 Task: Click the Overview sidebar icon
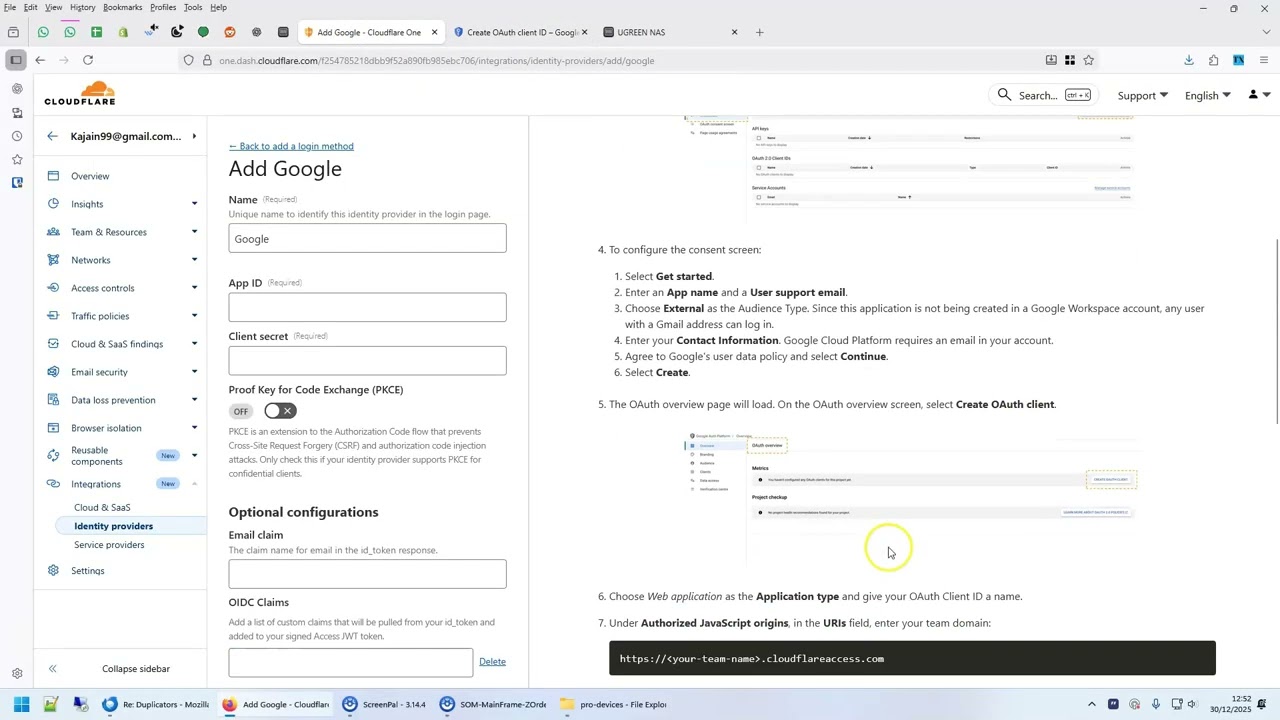point(53,176)
